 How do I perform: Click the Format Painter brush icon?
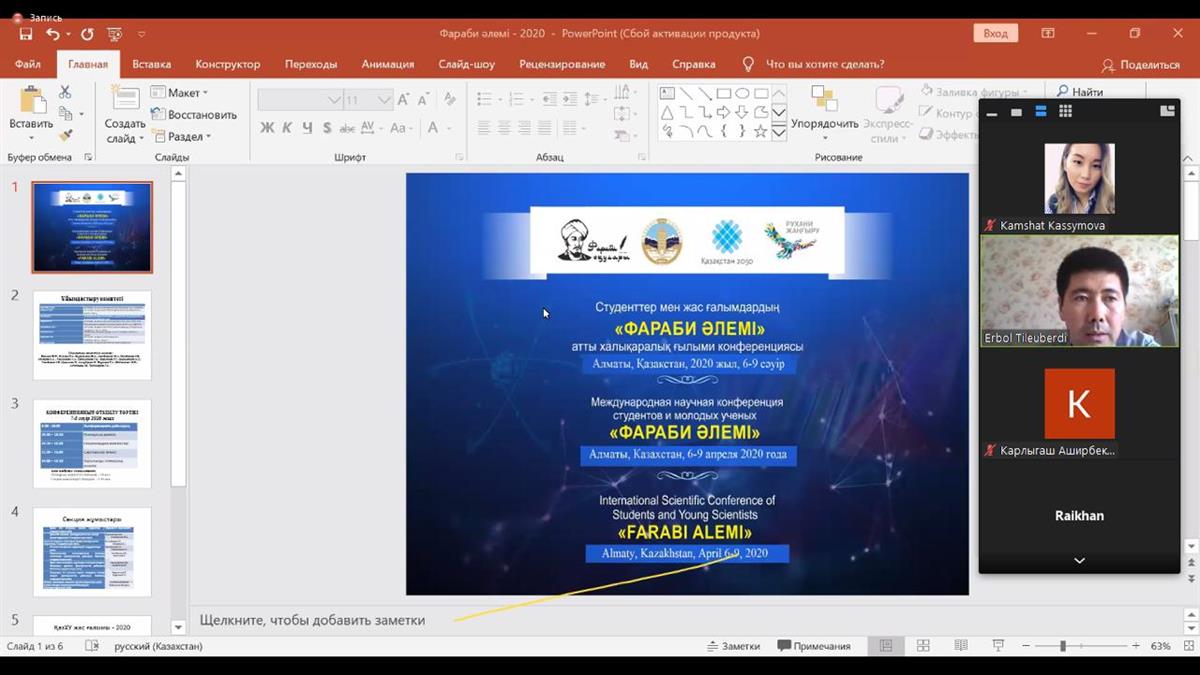(x=65, y=135)
